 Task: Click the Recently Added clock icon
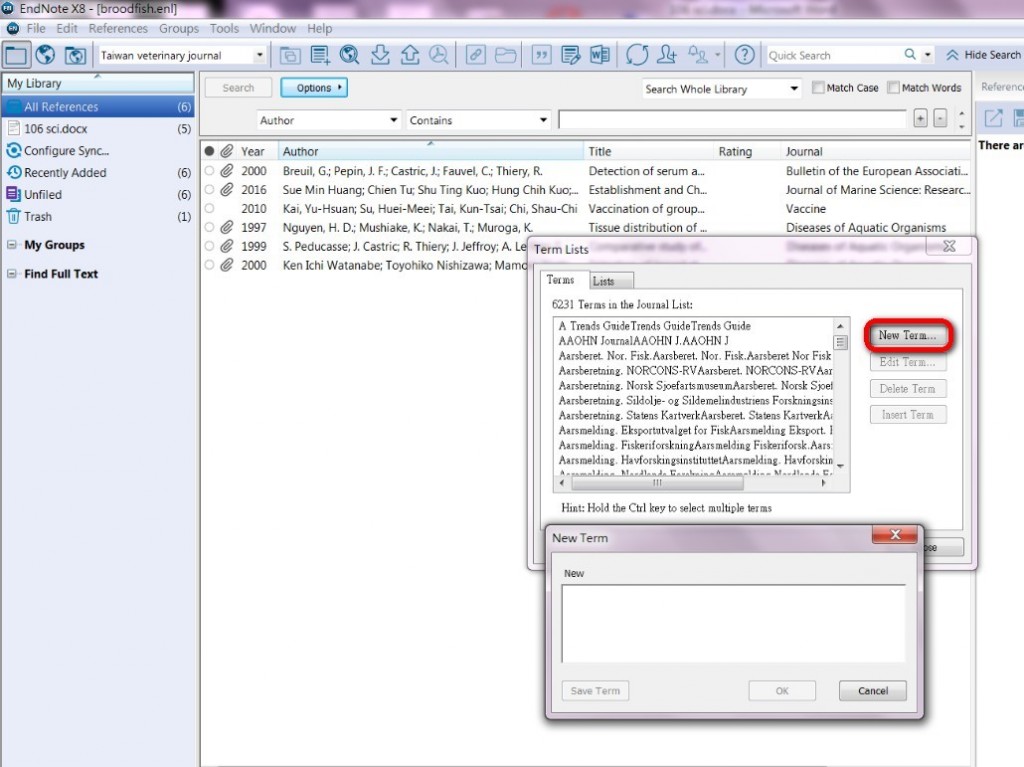click(x=14, y=172)
